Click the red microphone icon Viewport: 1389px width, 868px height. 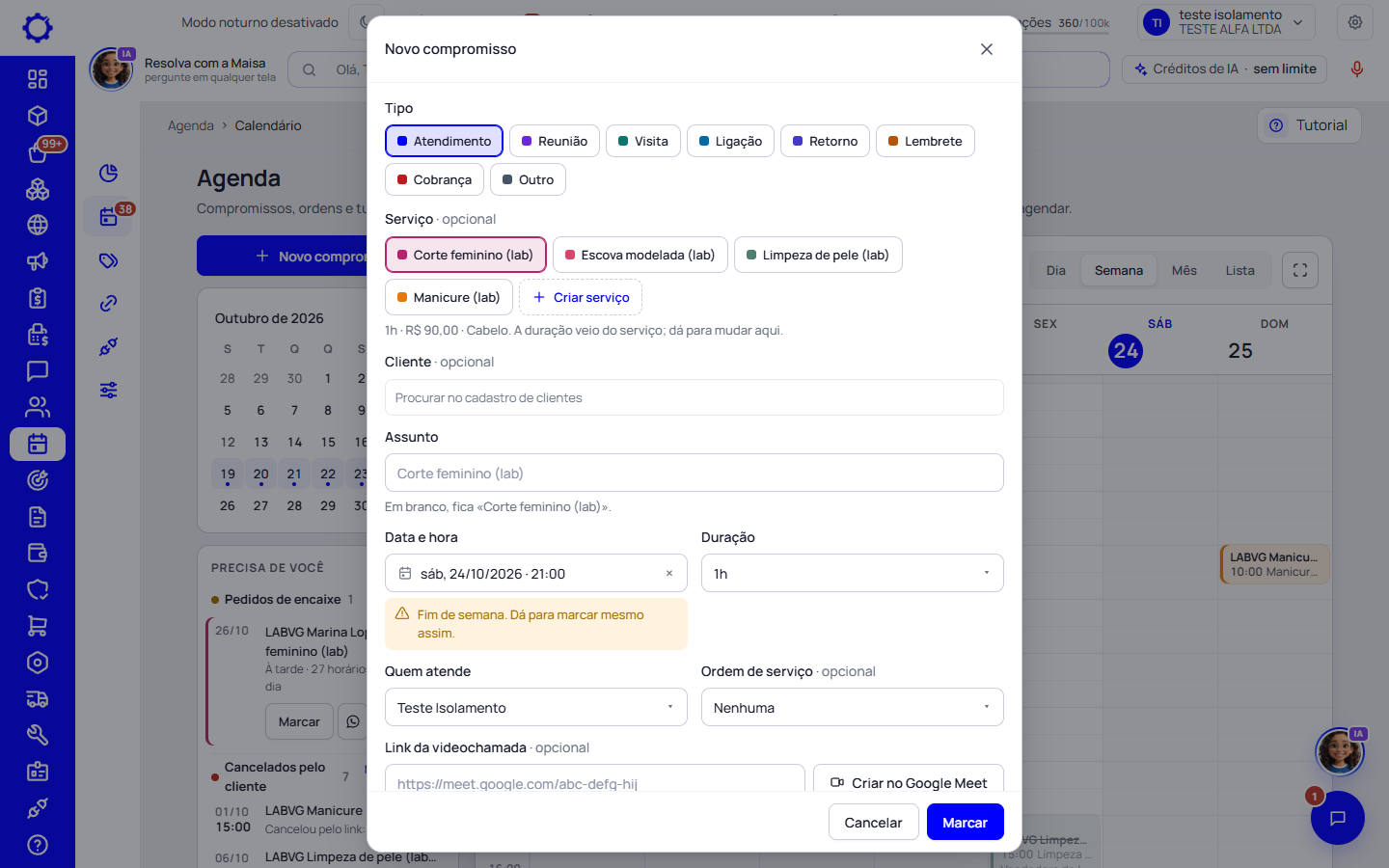1357,69
